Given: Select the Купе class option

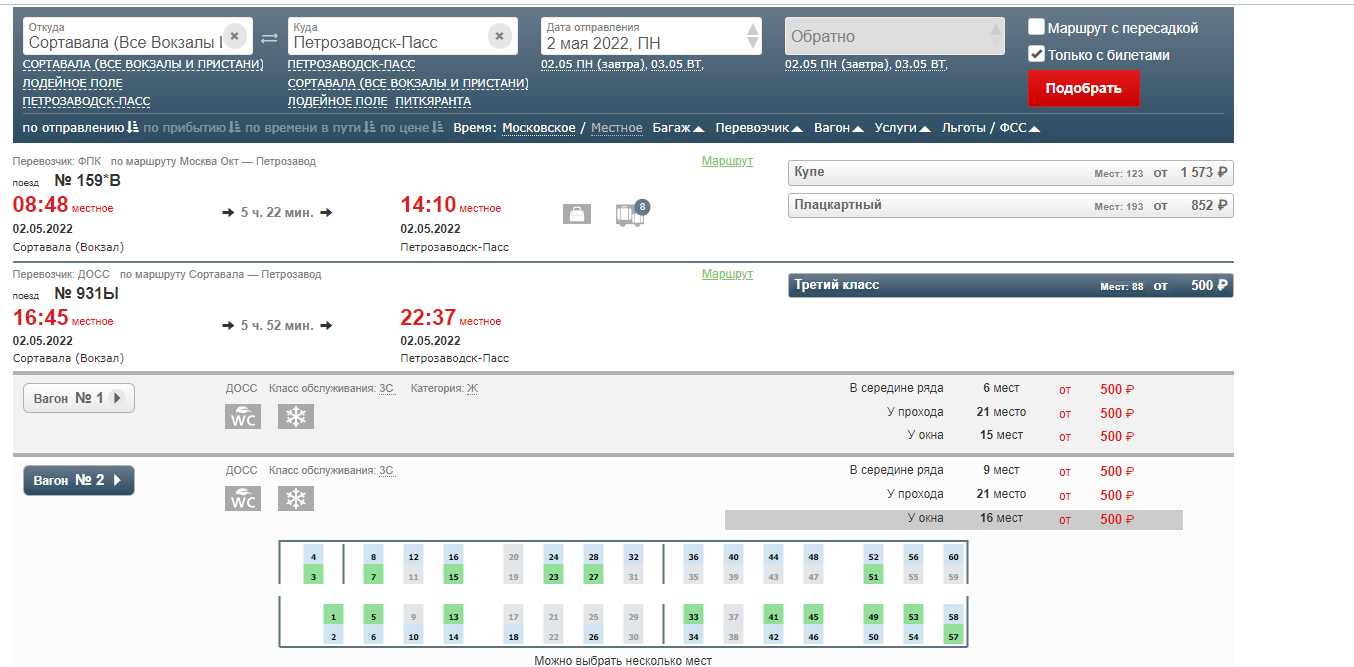Looking at the screenshot, I should click(x=1010, y=173).
